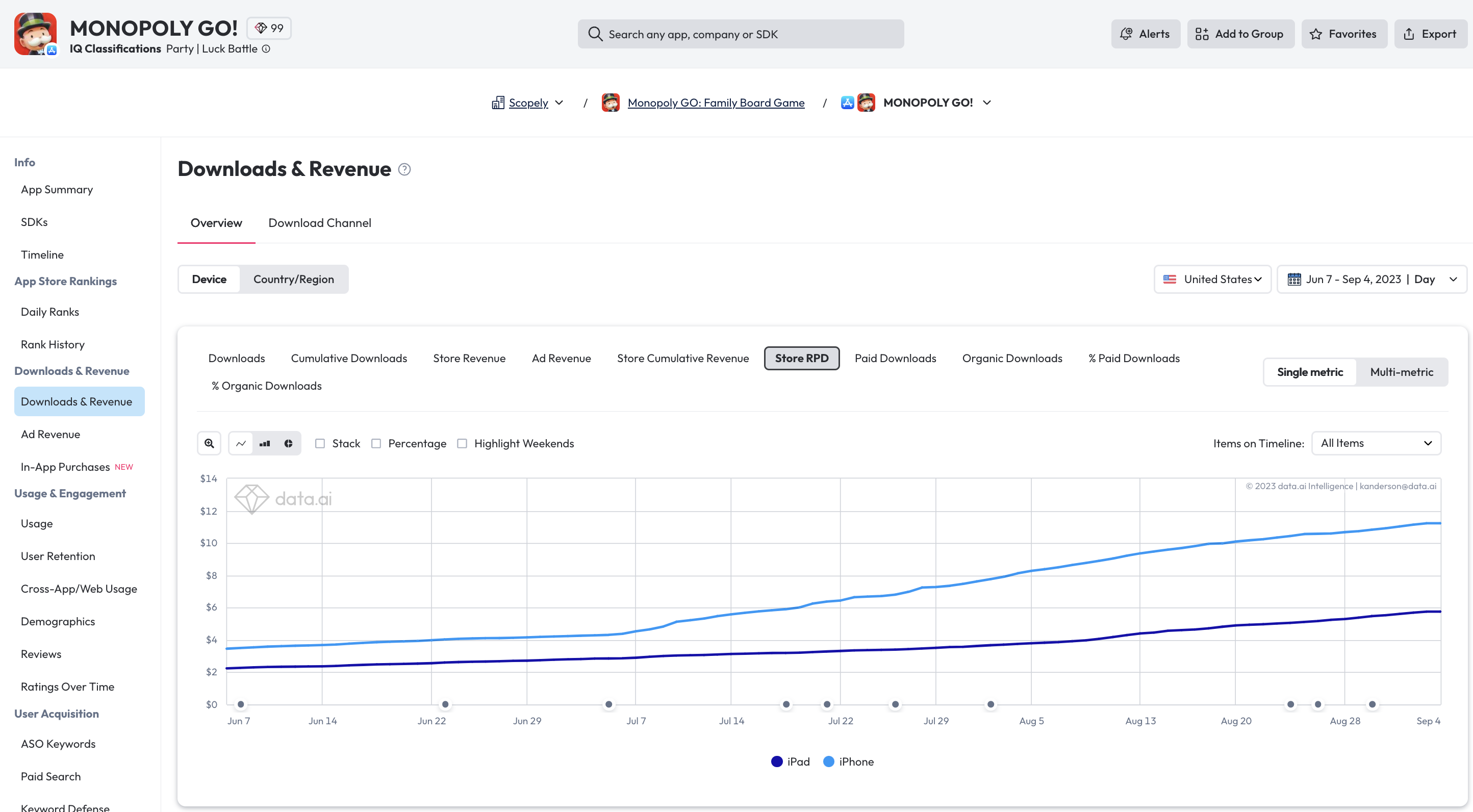The image size is (1473, 812).
Task: Click the United States flag icon
Action: 1170,279
